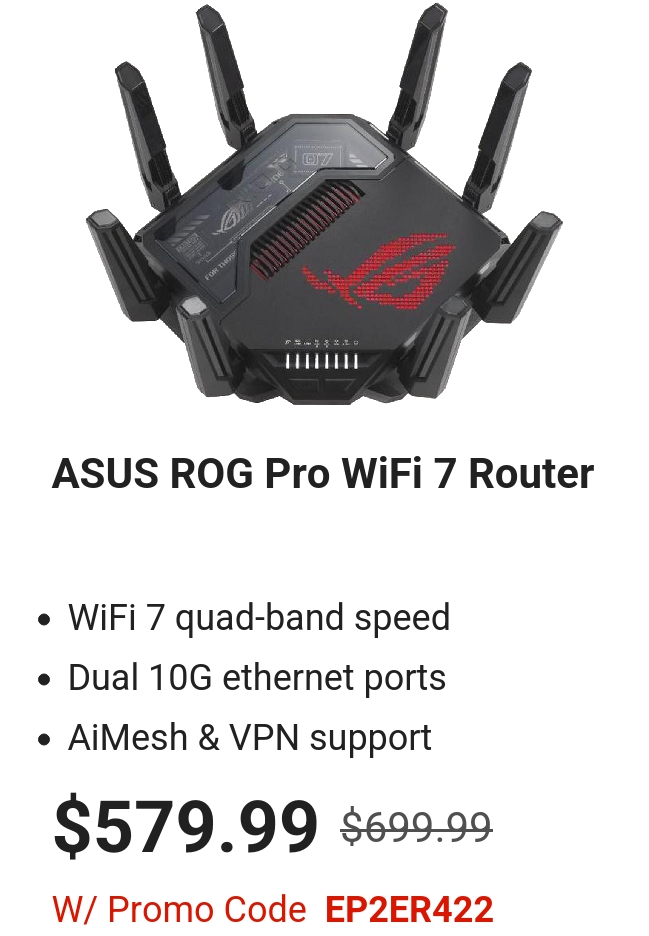
Task: Click the crossed-out $699.99 original price
Action: pos(417,827)
